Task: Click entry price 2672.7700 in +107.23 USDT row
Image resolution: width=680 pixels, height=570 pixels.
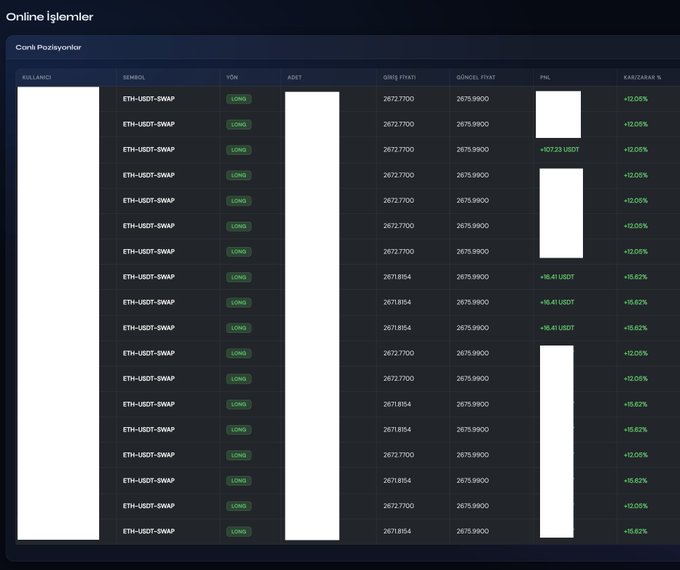Action: (399, 150)
